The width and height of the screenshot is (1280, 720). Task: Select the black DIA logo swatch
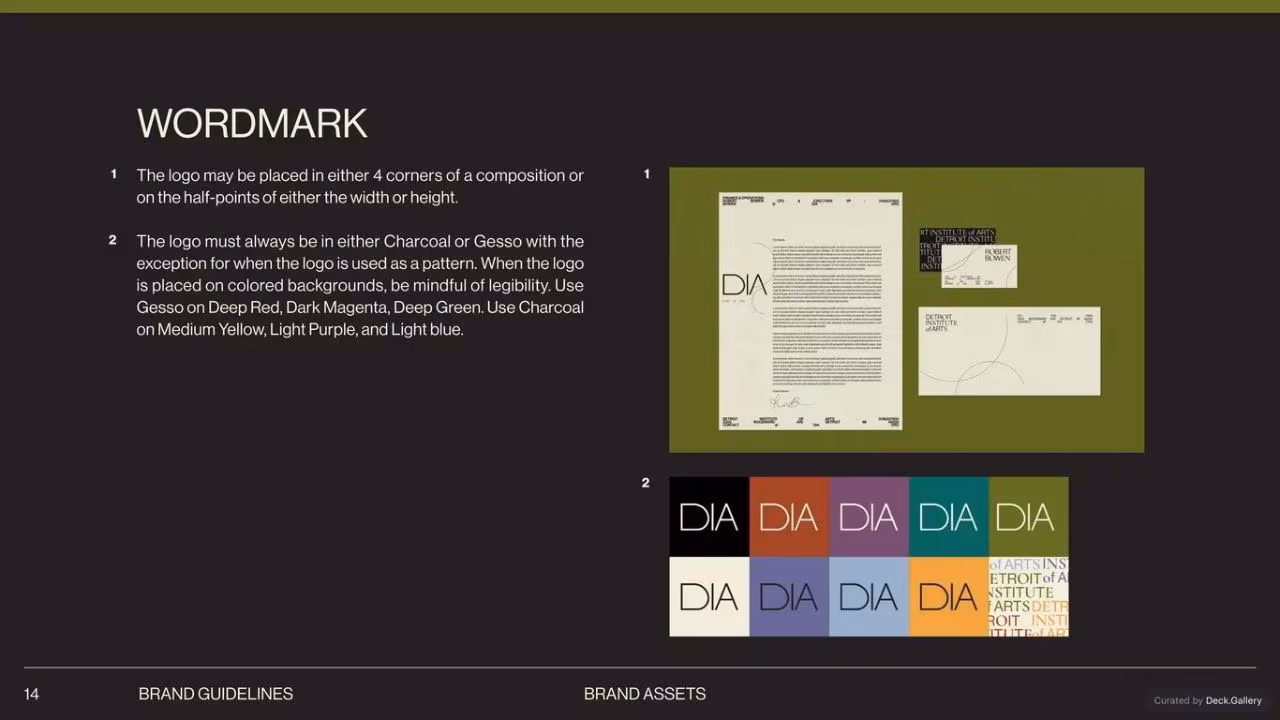(x=709, y=517)
